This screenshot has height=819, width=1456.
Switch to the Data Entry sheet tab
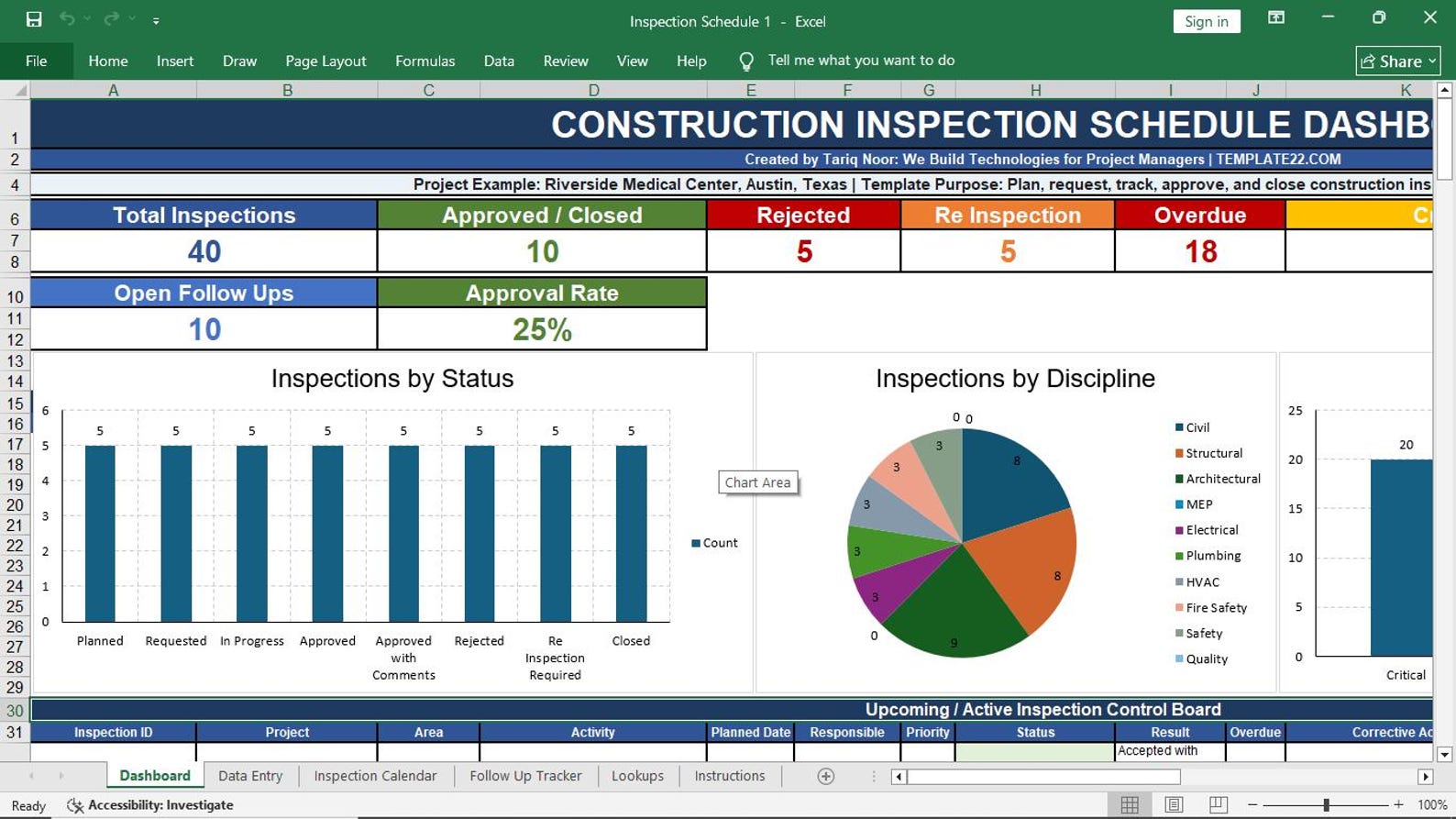pyautogui.click(x=250, y=776)
